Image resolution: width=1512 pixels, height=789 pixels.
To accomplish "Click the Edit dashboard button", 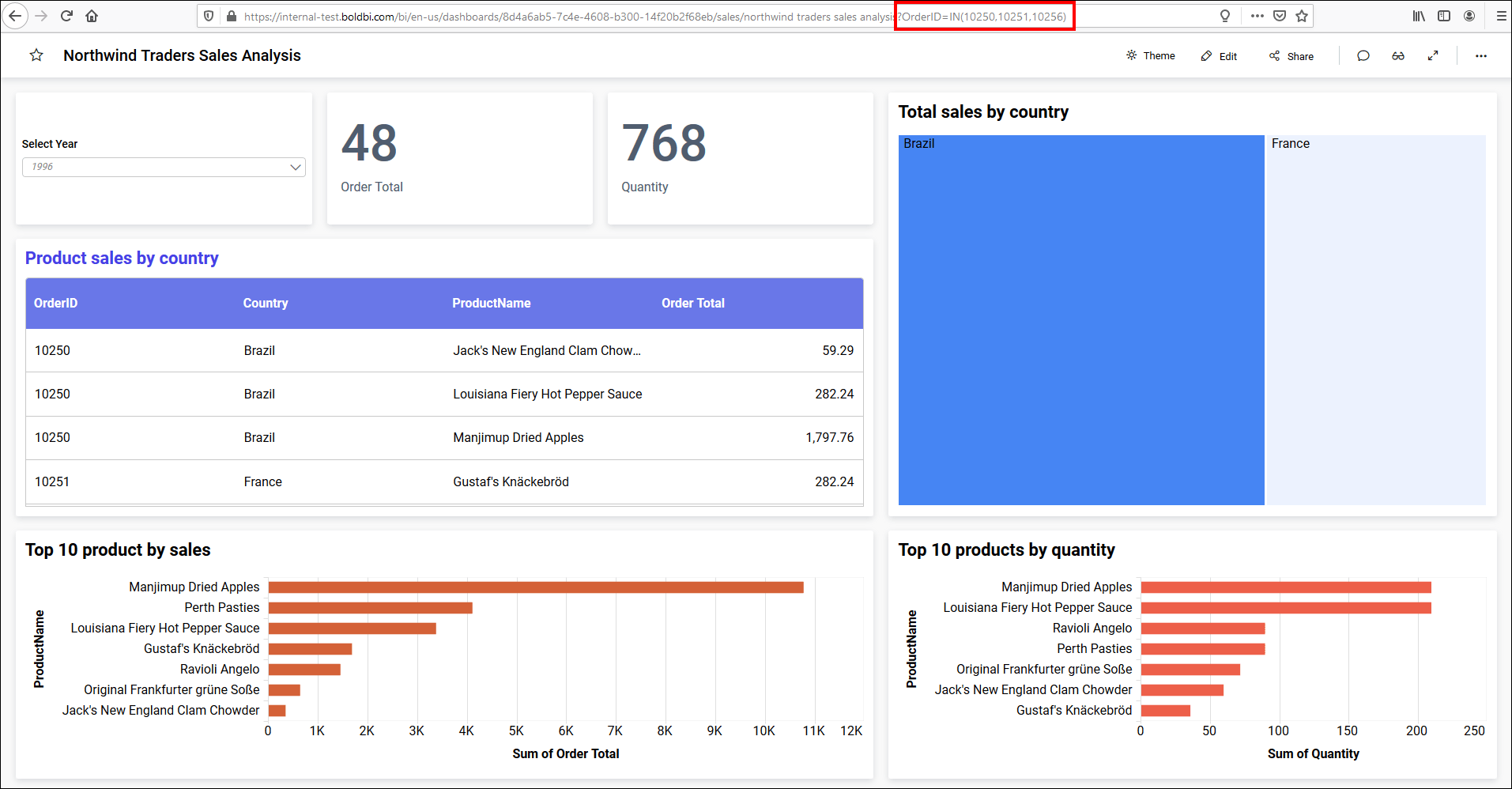I will 1219,56.
